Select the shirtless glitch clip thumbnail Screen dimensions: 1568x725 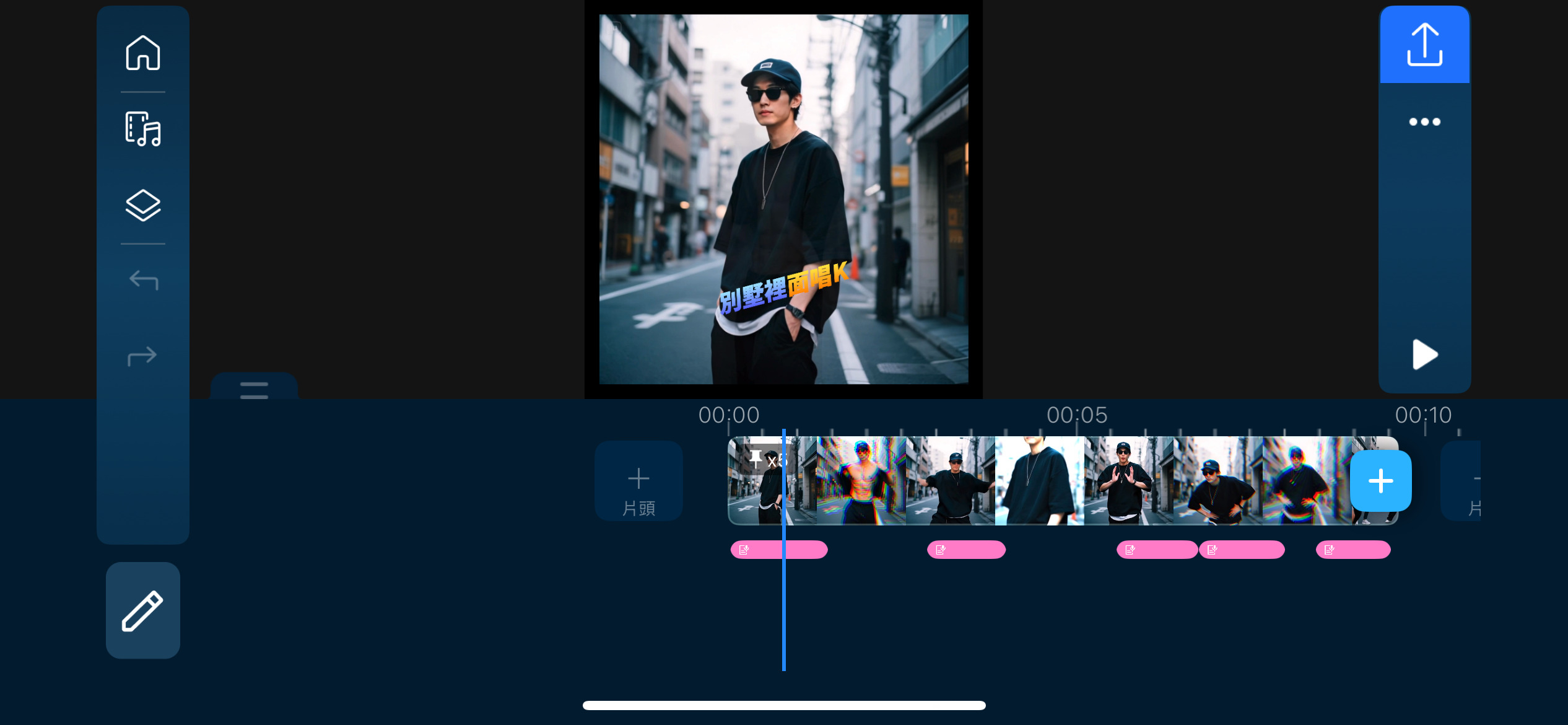point(861,481)
